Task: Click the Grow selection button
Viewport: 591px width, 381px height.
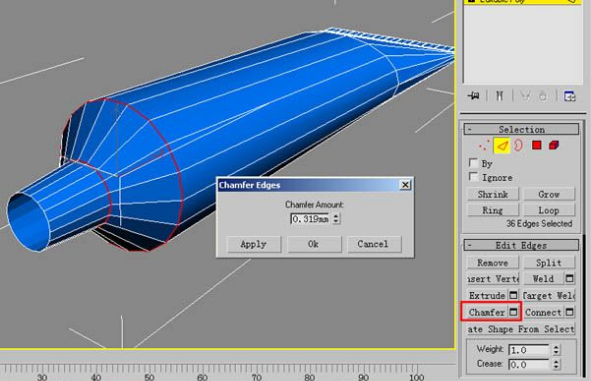Action: pyautogui.click(x=549, y=194)
